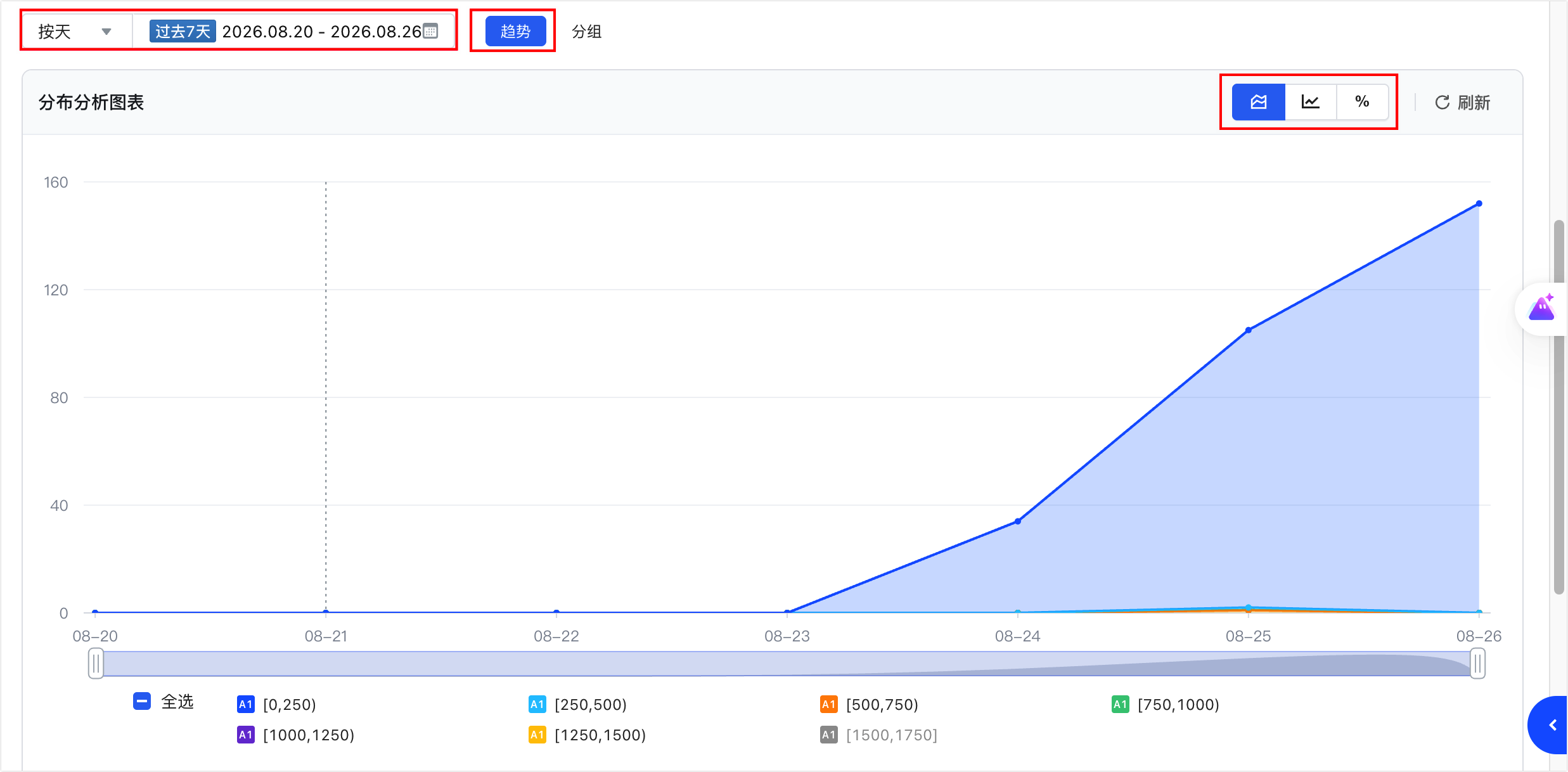Open the date range calendar icon

pos(430,31)
